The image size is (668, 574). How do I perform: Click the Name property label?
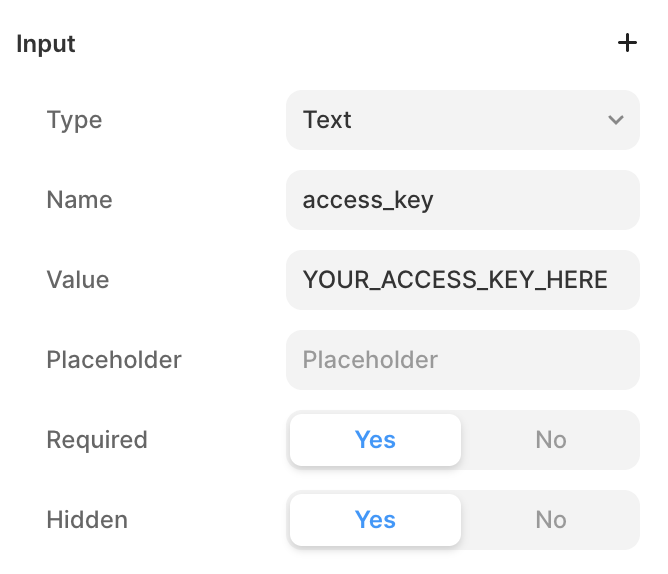(x=79, y=200)
